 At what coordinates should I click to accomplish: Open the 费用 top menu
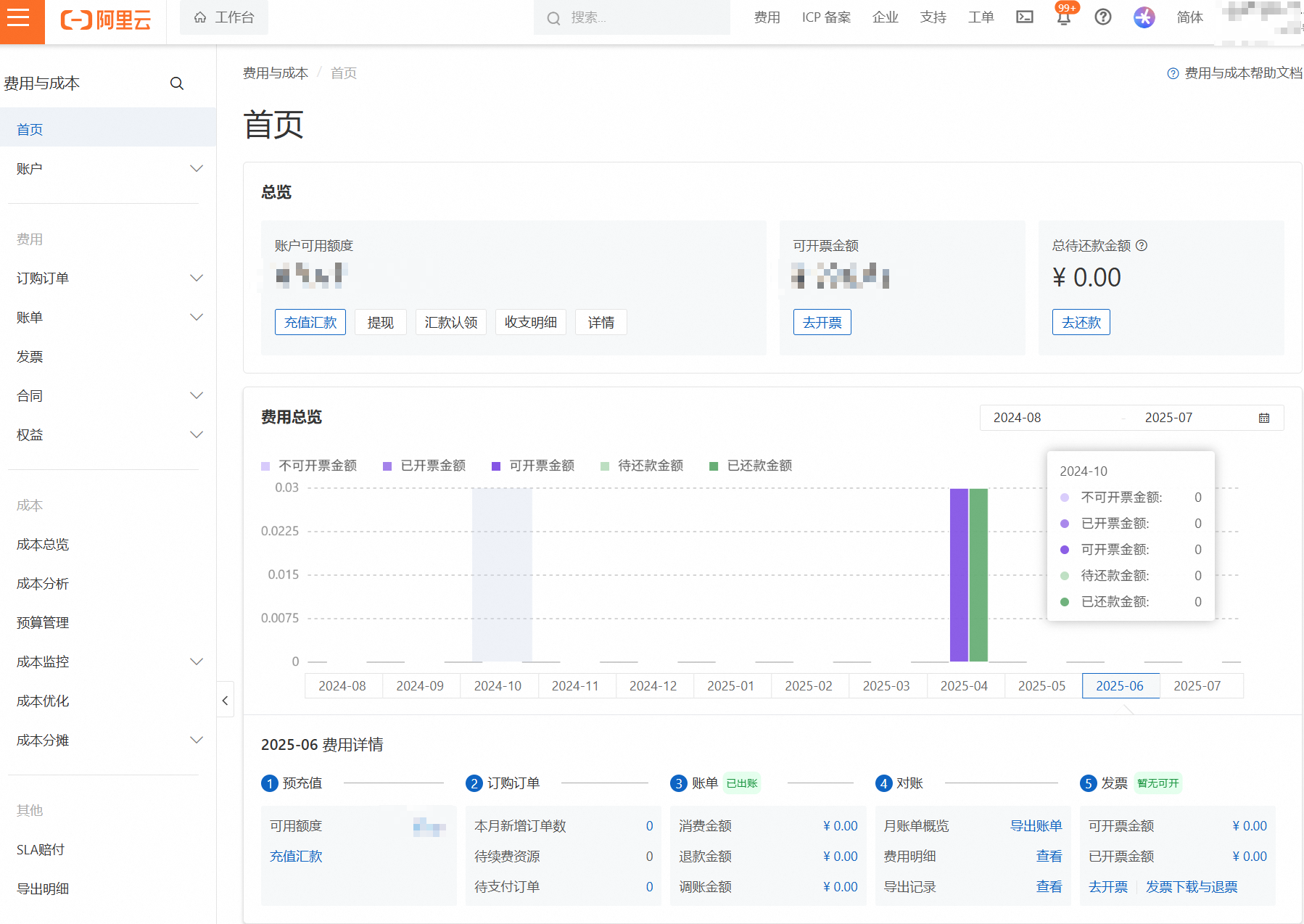pyautogui.click(x=767, y=17)
